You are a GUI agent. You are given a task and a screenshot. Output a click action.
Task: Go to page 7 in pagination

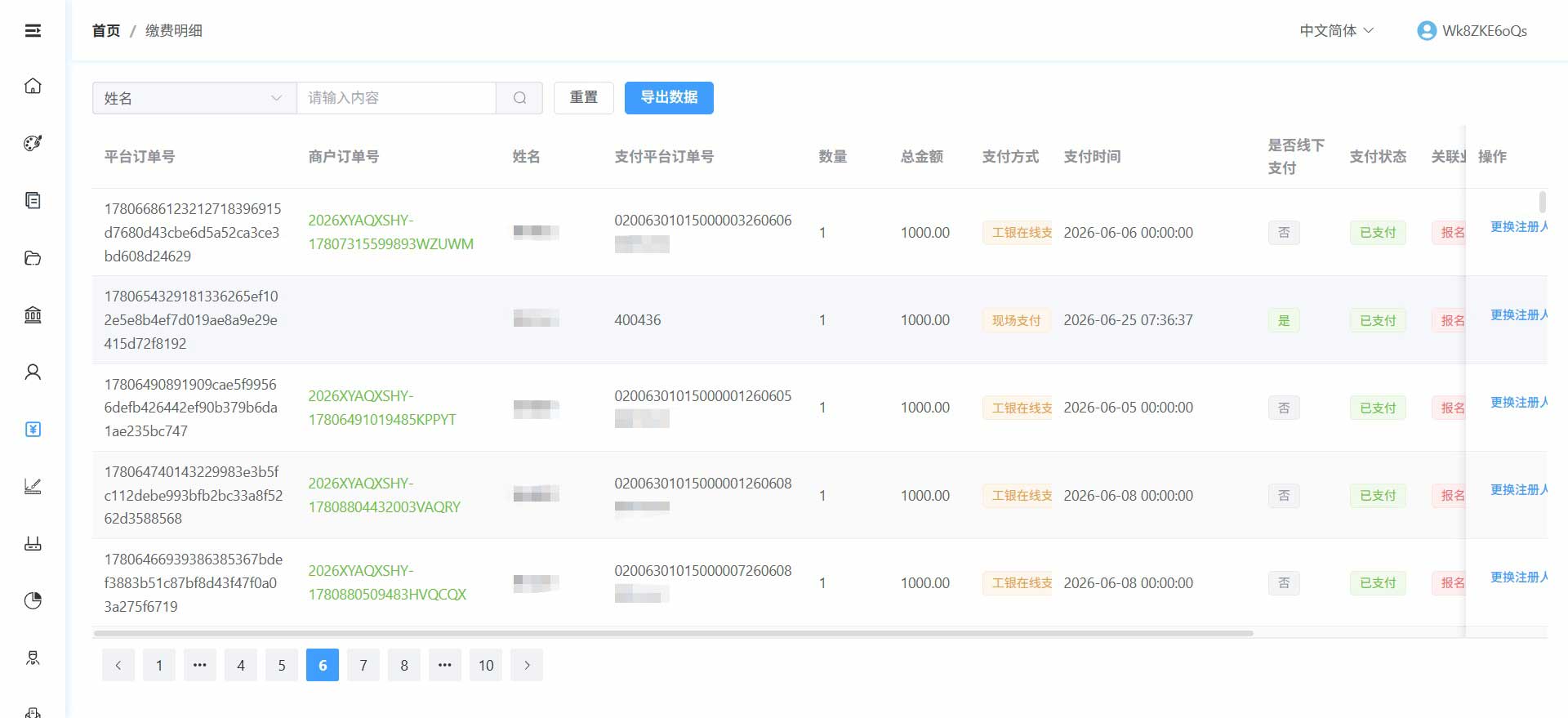tap(363, 665)
